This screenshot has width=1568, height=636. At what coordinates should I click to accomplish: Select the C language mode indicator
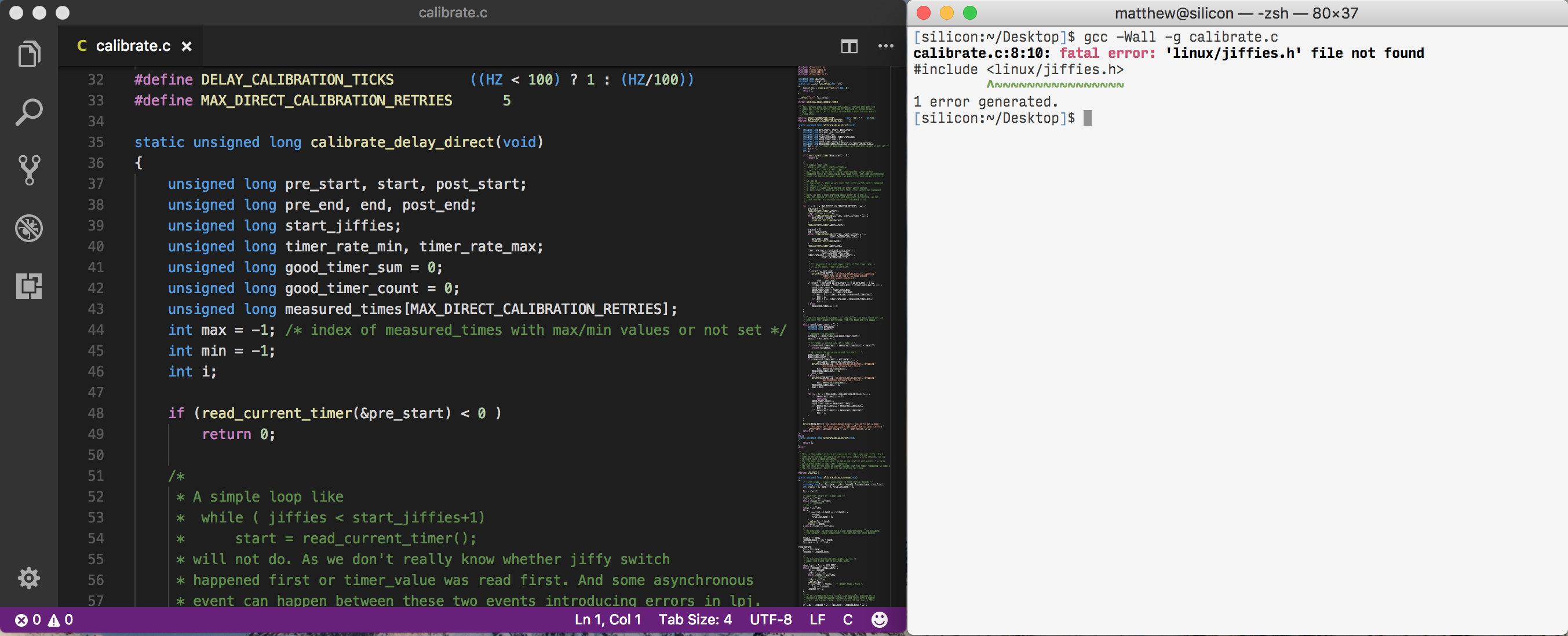(x=847, y=620)
